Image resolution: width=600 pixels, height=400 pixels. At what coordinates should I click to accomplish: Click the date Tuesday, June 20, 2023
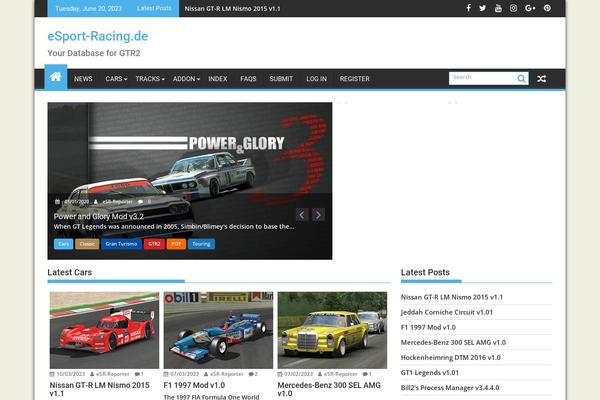pos(88,8)
